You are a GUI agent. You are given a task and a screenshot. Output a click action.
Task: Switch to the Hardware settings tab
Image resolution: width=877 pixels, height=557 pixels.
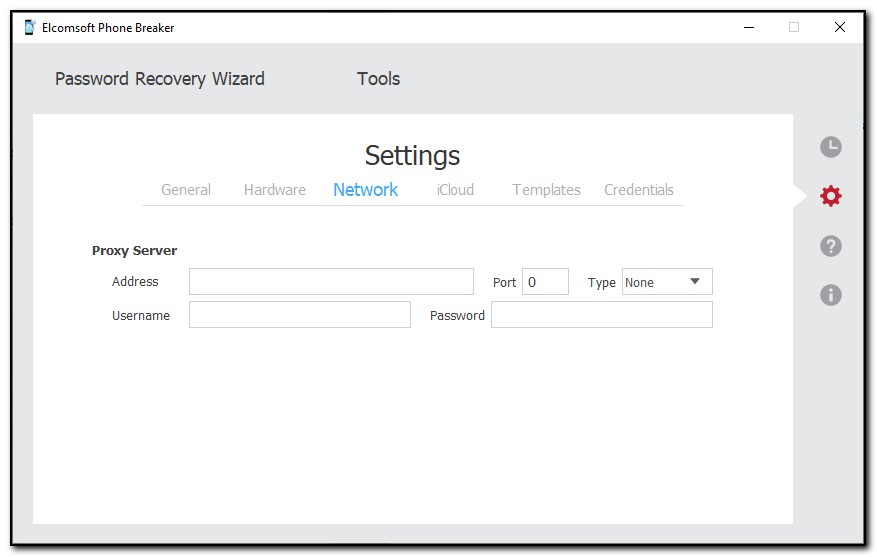[x=275, y=190]
